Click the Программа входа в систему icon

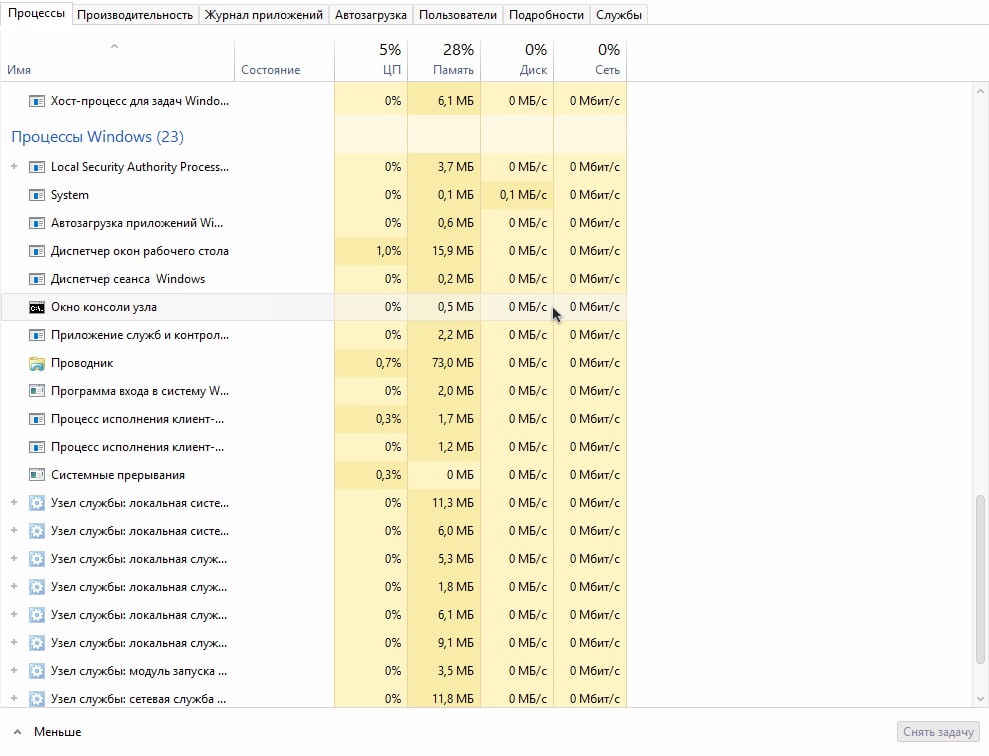tap(37, 391)
